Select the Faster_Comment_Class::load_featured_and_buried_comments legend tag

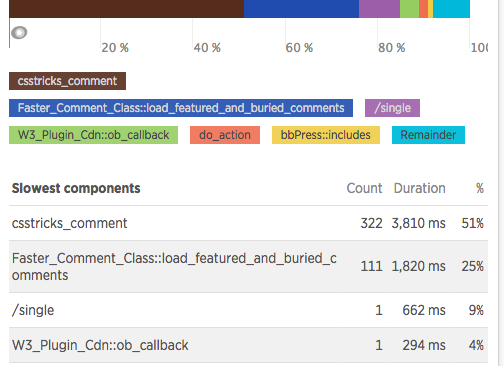(x=181, y=108)
